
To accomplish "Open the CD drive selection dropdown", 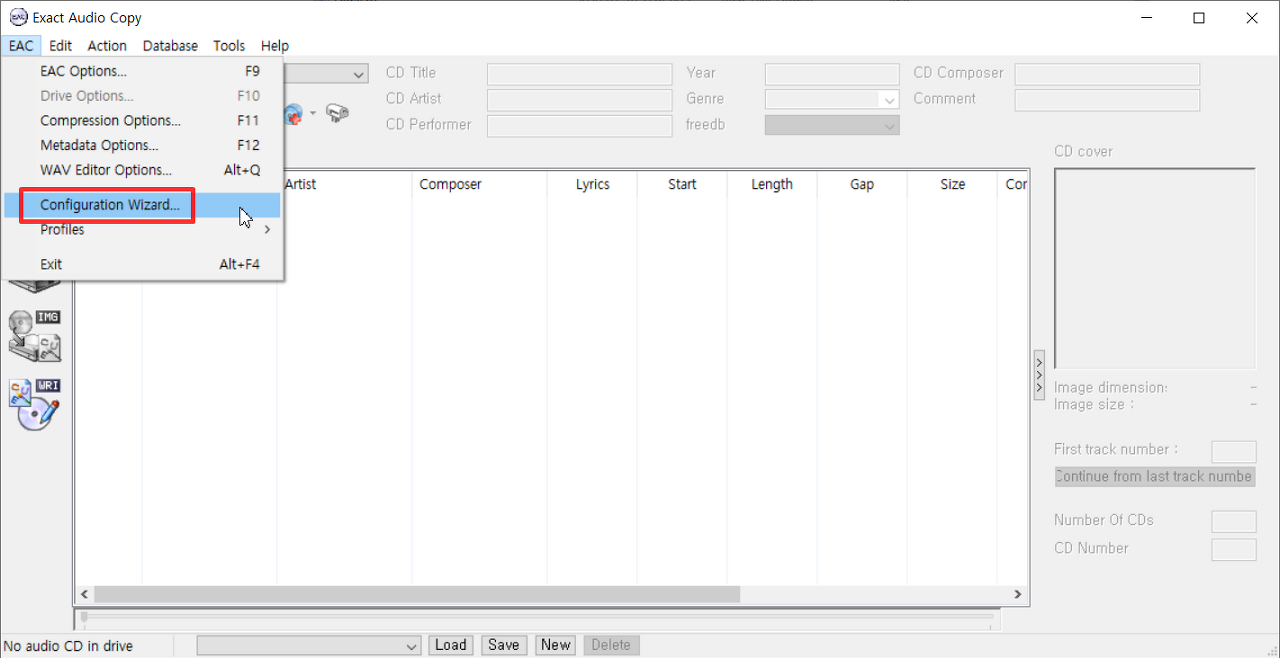I will [359, 74].
